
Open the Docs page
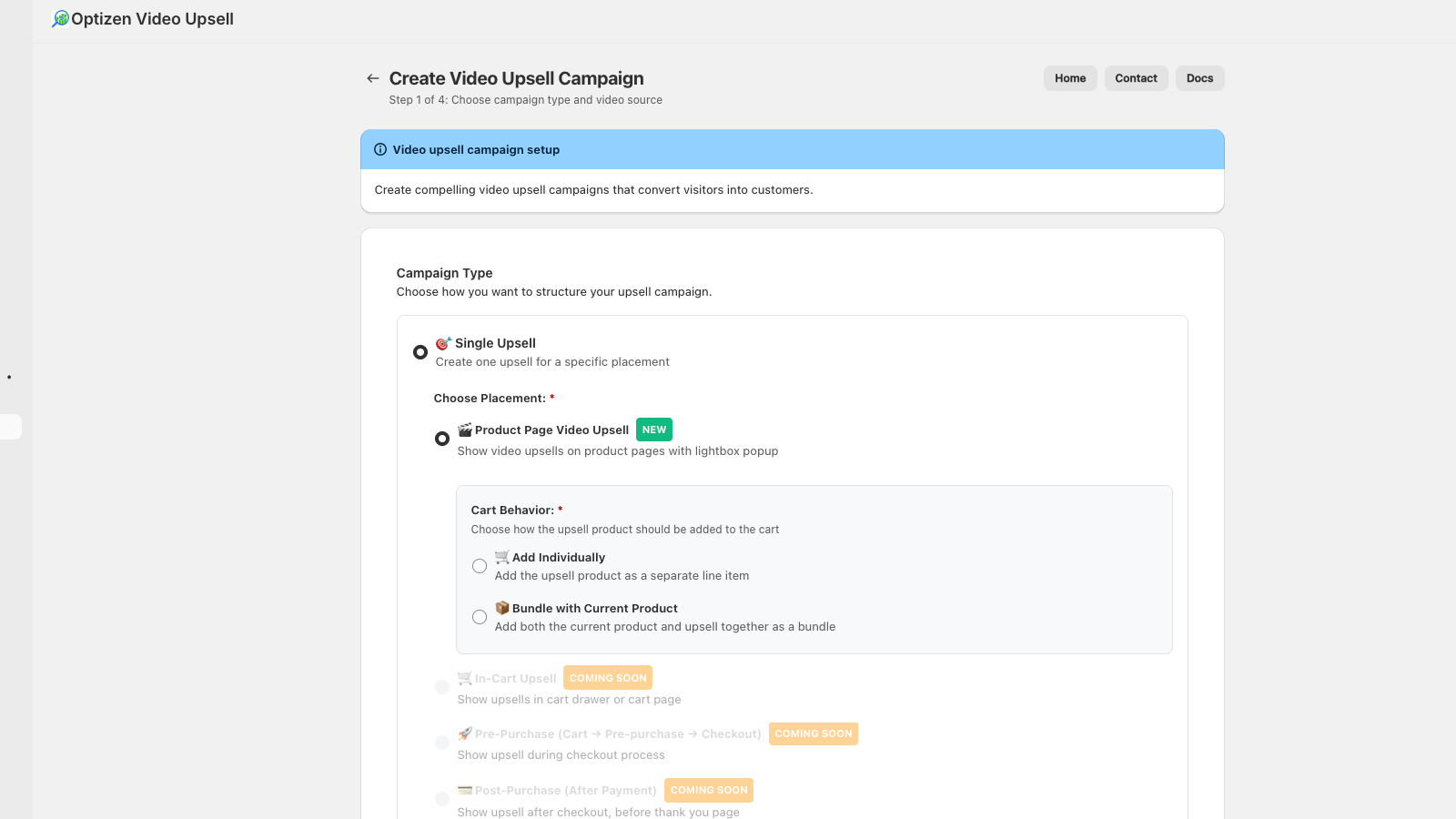pos(1199,78)
